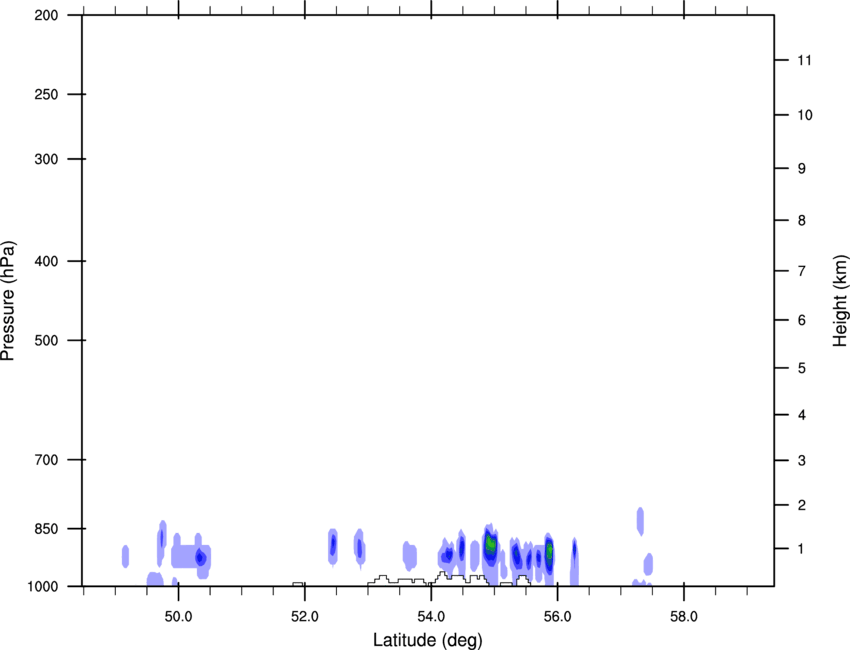This screenshot has width=850, height=650.
Task: Click the 1 km height label
Action: [x=801, y=549]
